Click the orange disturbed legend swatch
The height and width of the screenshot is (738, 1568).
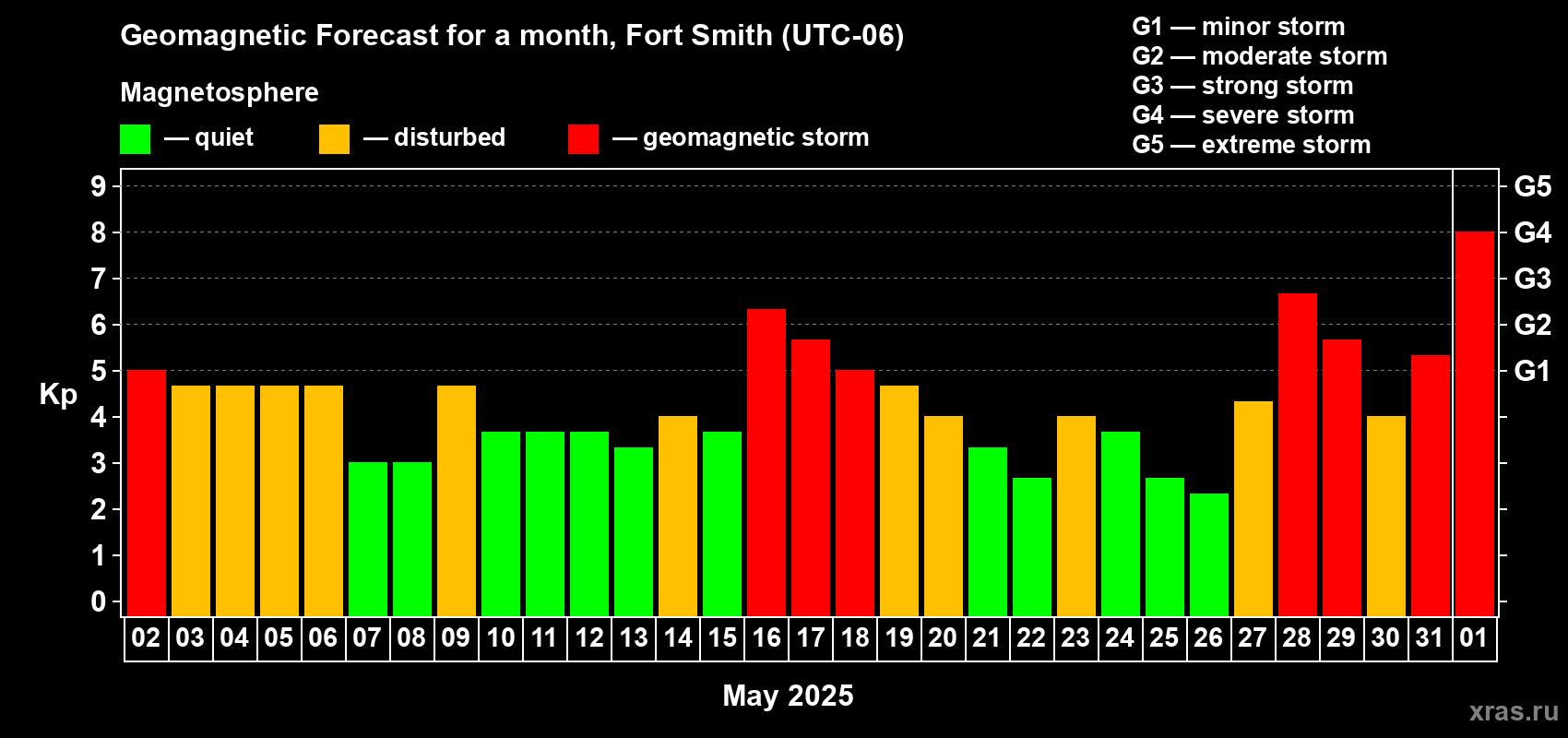[334, 139]
